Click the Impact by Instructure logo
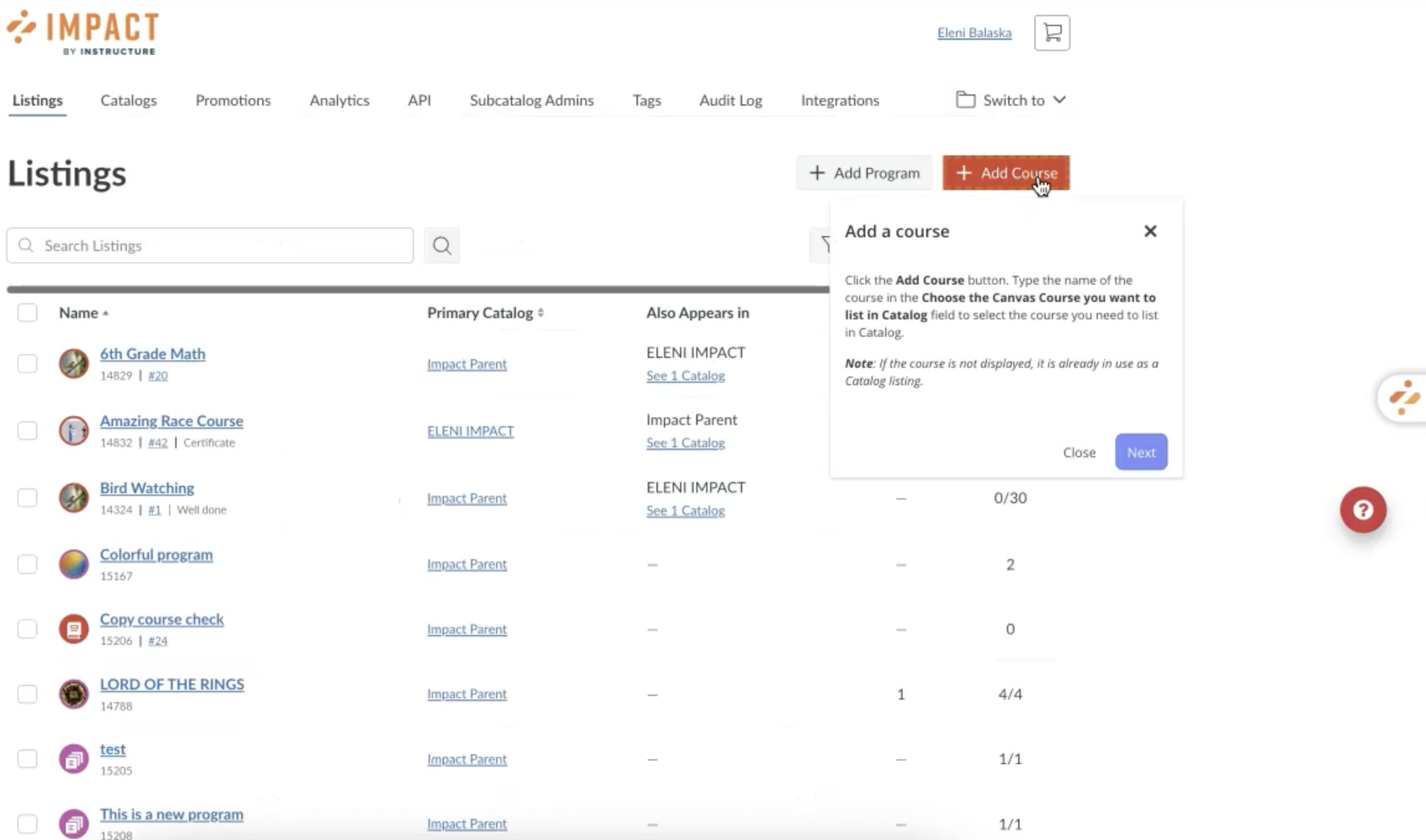1426x840 pixels. click(83, 32)
